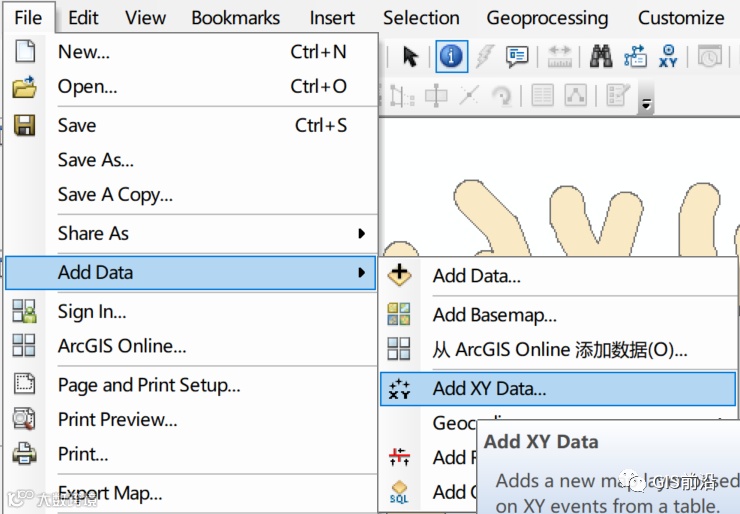The width and height of the screenshot is (740, 514).
Task: Select the Select Elements arrow tool
Action: 409,56
